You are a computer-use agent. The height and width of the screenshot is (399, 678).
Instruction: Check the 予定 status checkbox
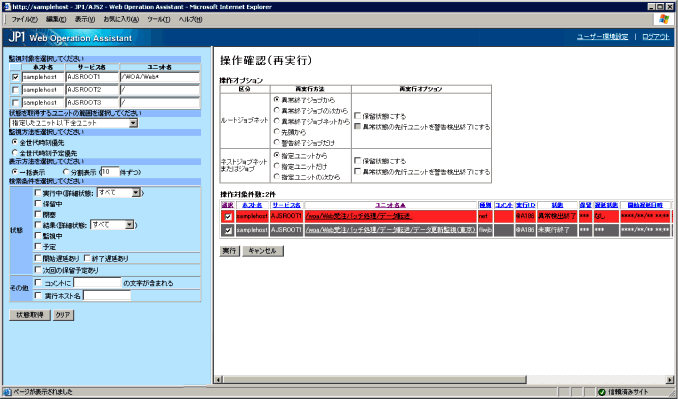[38, 246]
